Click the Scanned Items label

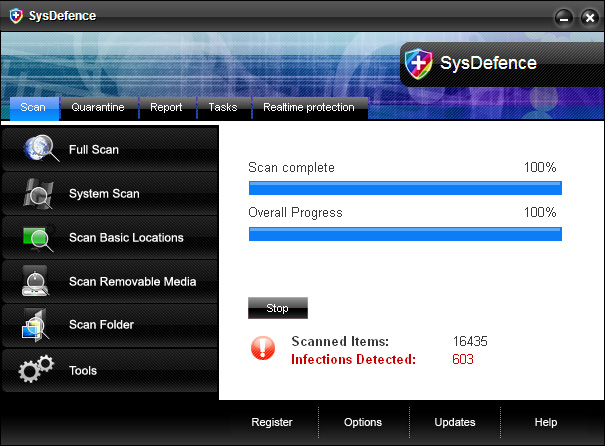point(340,341)
